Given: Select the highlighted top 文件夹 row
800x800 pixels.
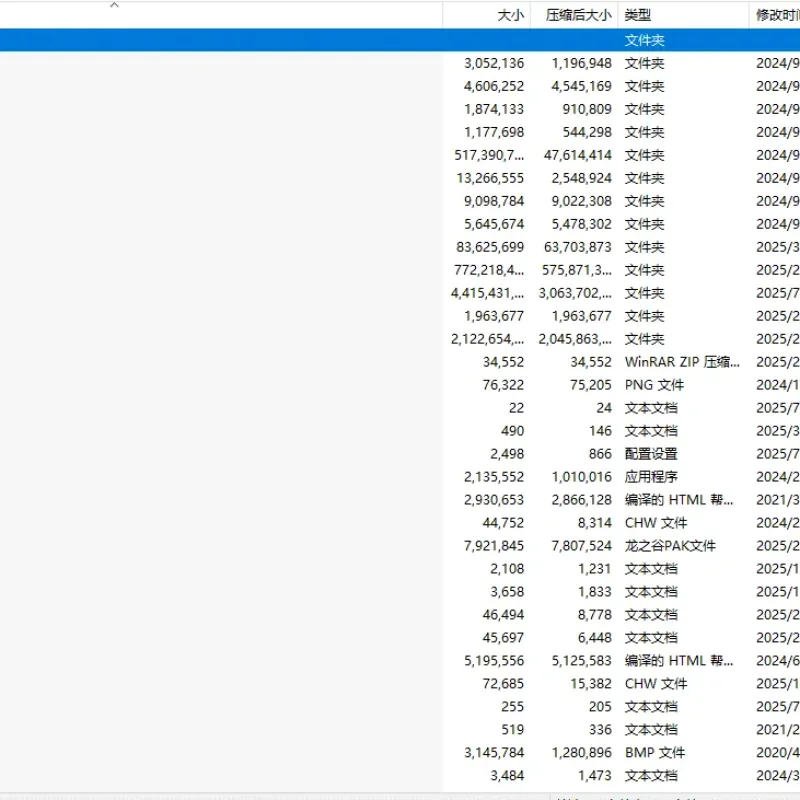Looking at the screenshot, I should point(400,40).
